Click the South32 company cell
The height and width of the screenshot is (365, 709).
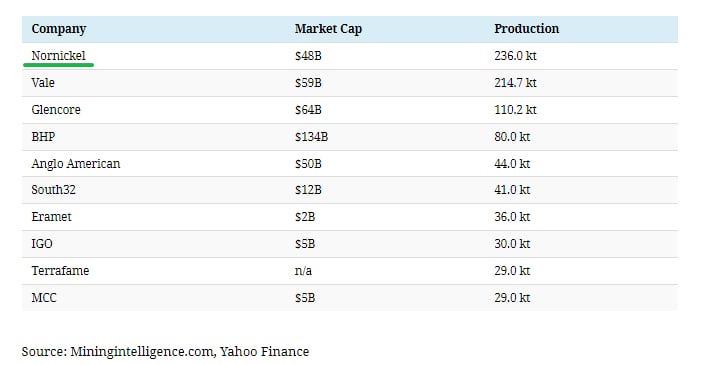click(x=53, y=190)
